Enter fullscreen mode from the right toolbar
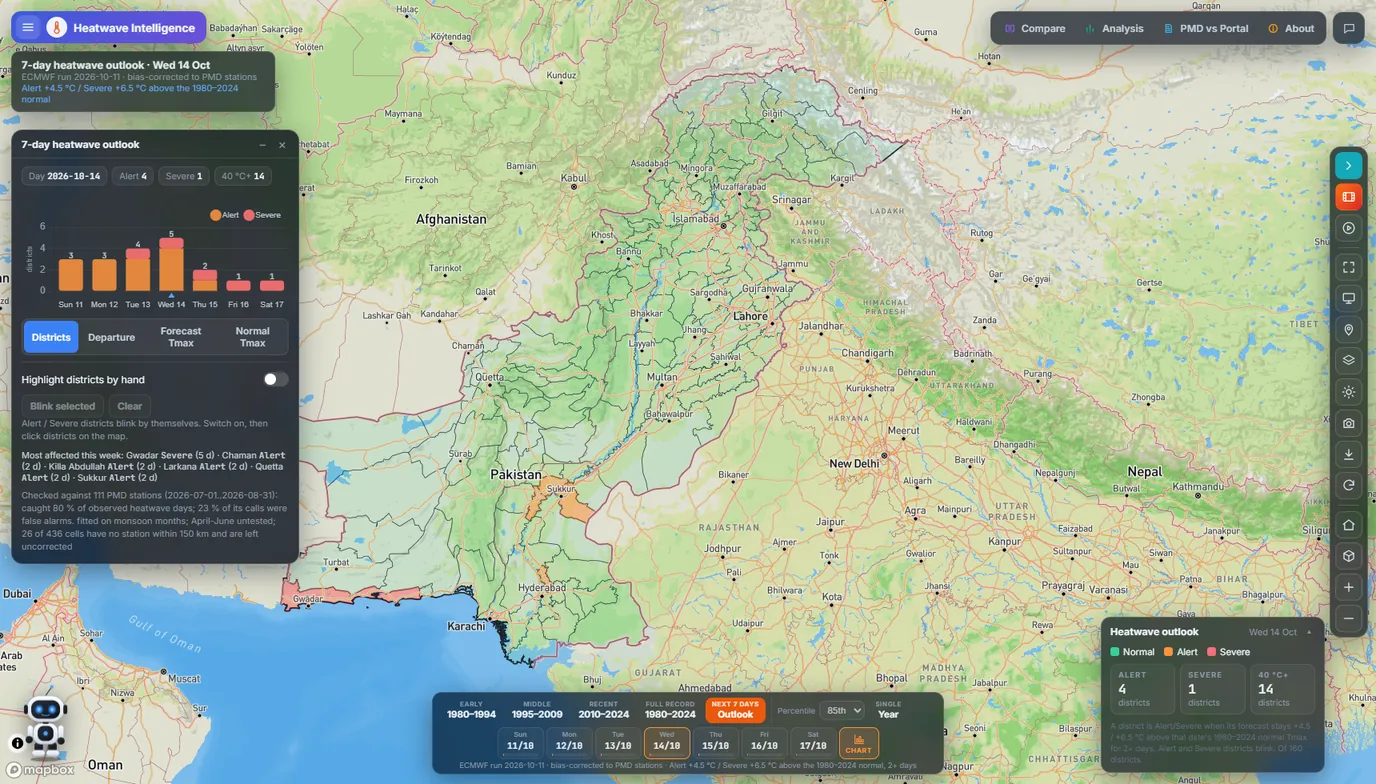Screen dimensions: 1376x784 (x=1348, y=267)
